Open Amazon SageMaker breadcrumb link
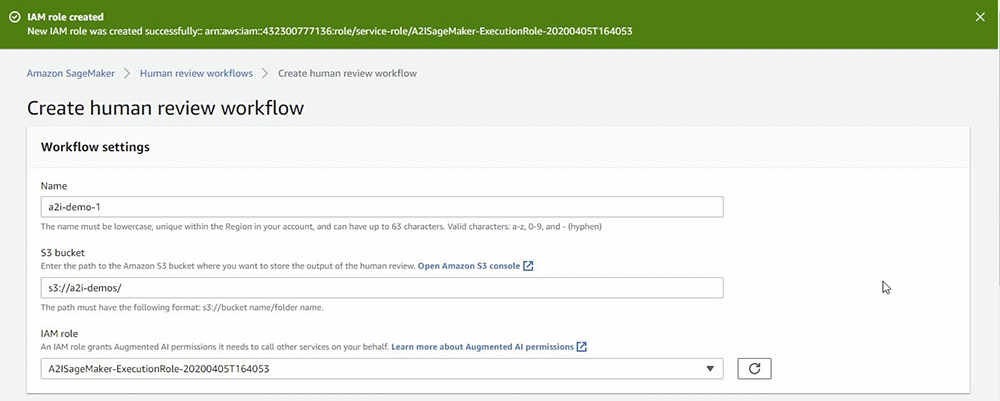The height and width of the screenshot is (401, 1000). (71, 73)
